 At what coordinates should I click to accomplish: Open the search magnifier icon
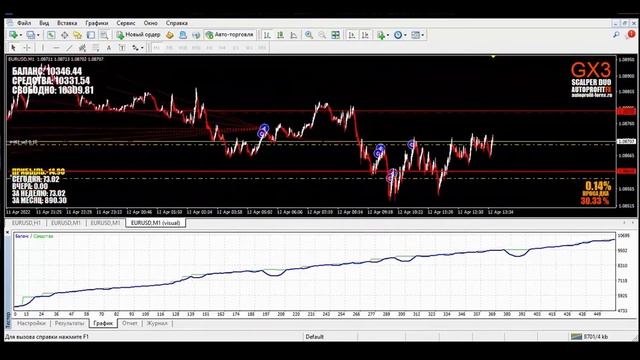[x=616, y=35]
